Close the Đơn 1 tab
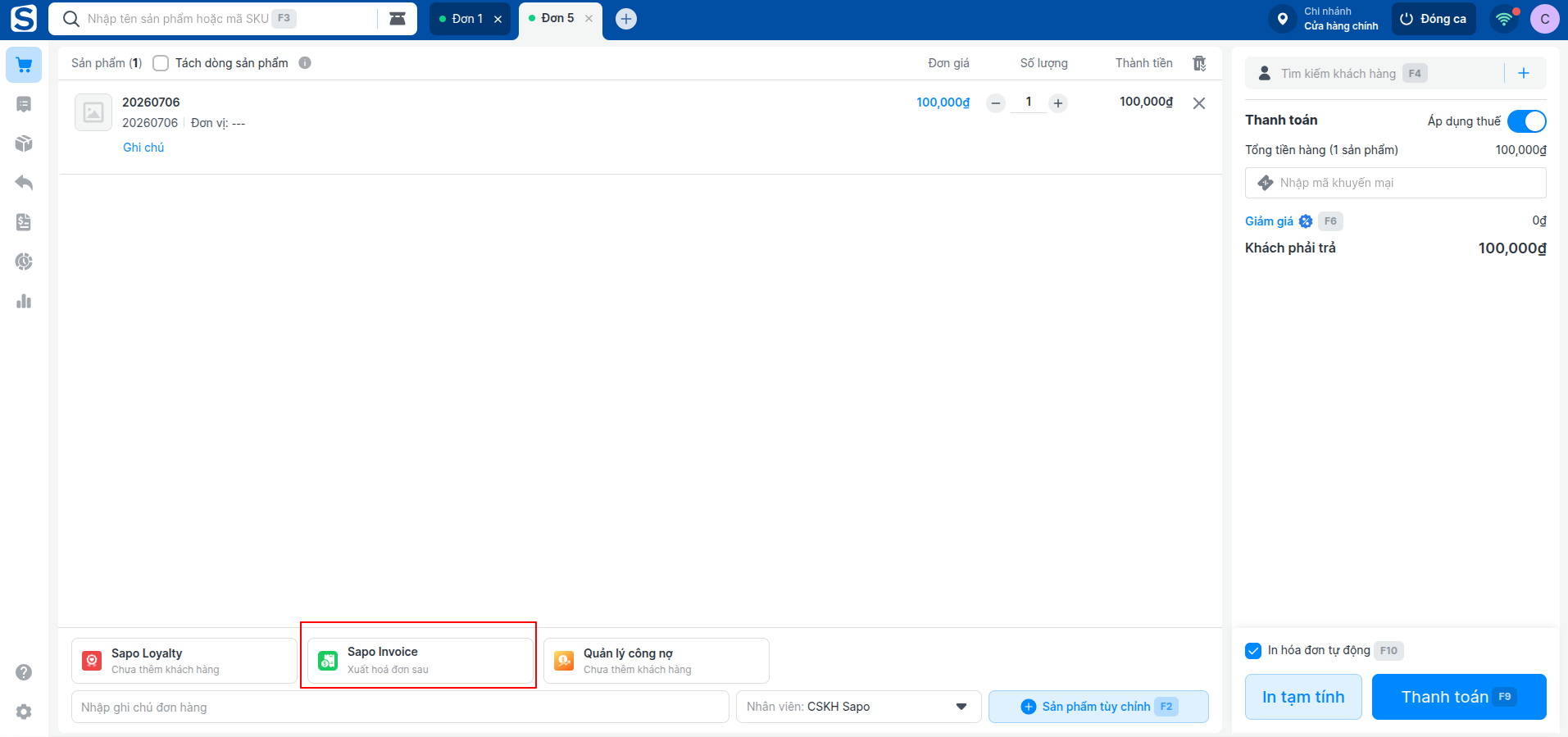Image resolution: width=1568 pixels, height=737 pixels. pos(498,19)
